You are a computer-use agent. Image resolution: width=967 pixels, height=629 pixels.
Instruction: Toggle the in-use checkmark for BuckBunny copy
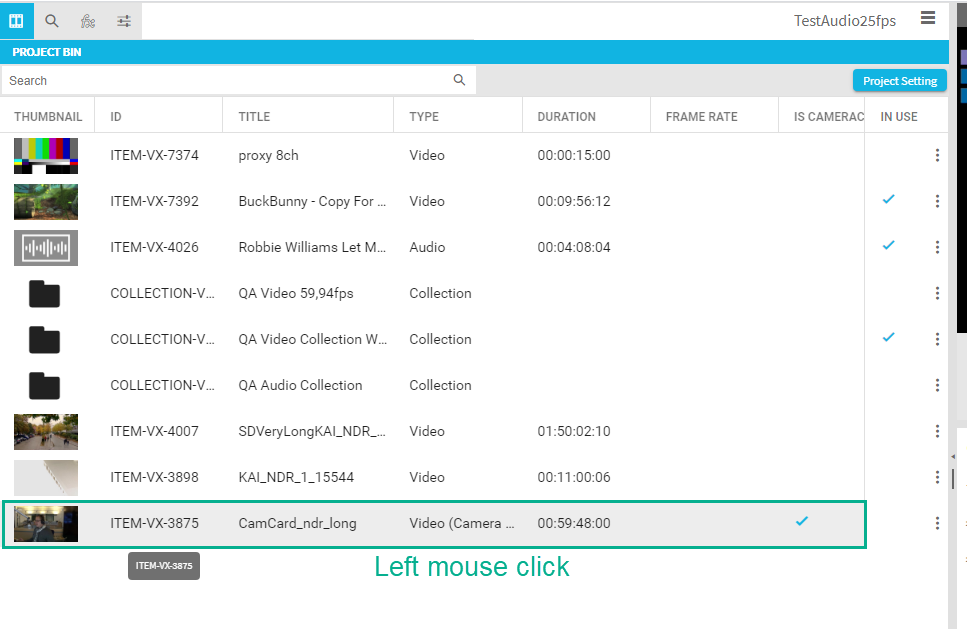[888, 200]
